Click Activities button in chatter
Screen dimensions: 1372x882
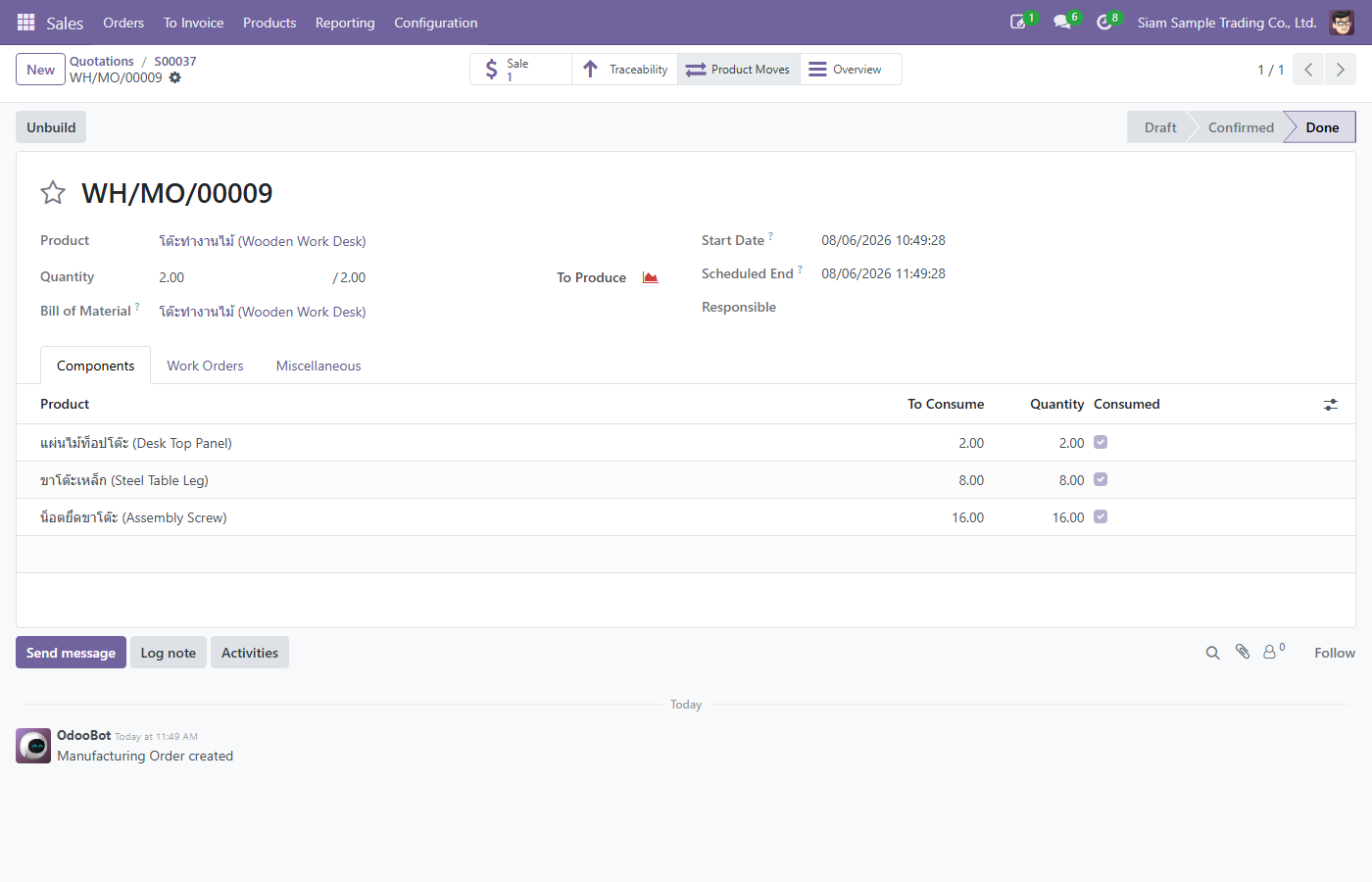point(250,653)
